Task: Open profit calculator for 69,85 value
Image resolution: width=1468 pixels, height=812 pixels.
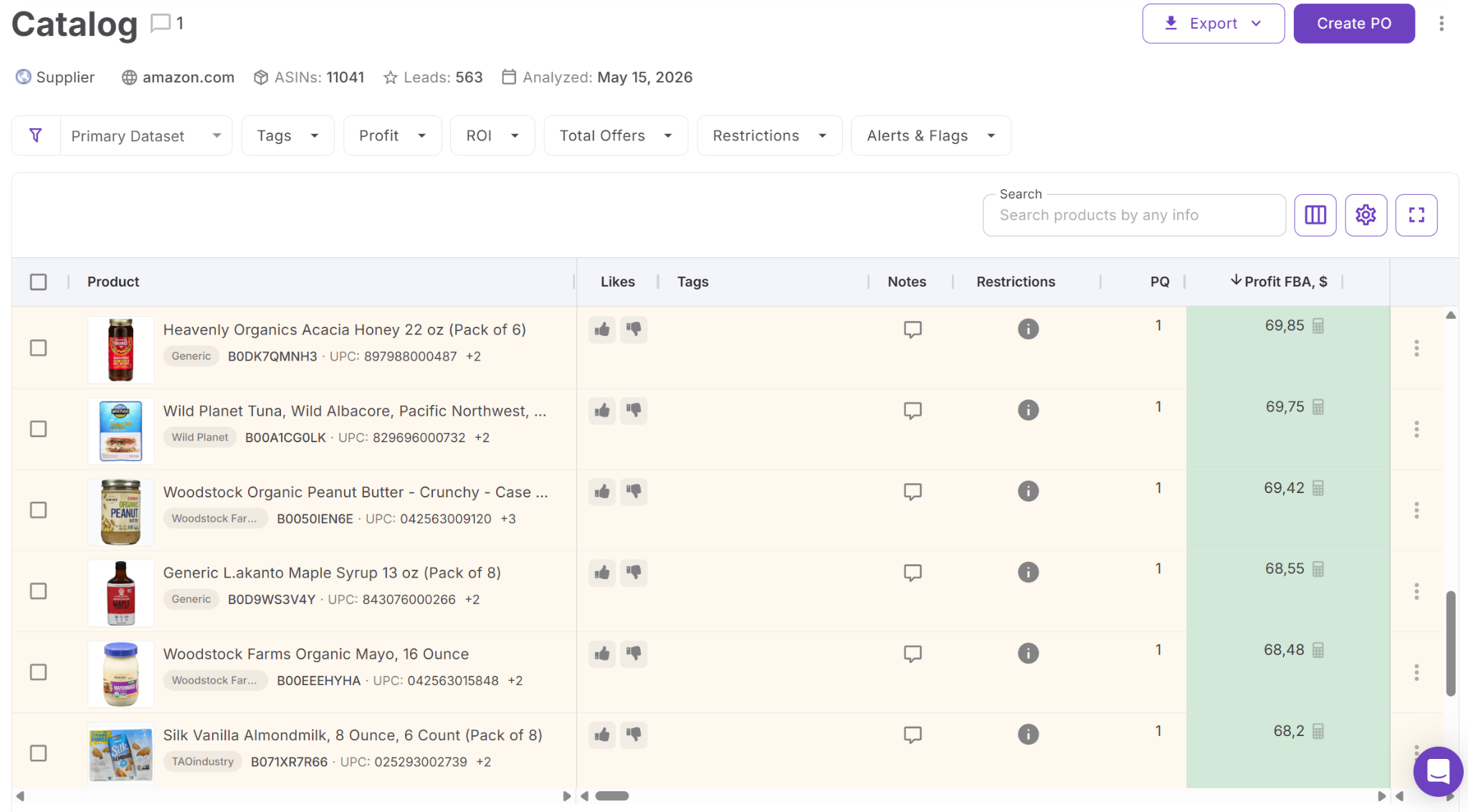Action: coord(1317,326)
